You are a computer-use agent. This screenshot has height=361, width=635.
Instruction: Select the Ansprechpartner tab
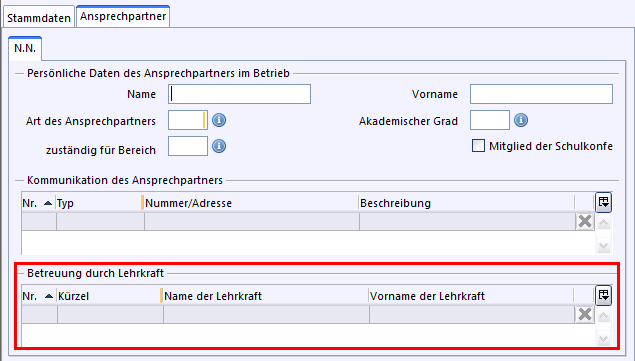(x=123, y=16)
